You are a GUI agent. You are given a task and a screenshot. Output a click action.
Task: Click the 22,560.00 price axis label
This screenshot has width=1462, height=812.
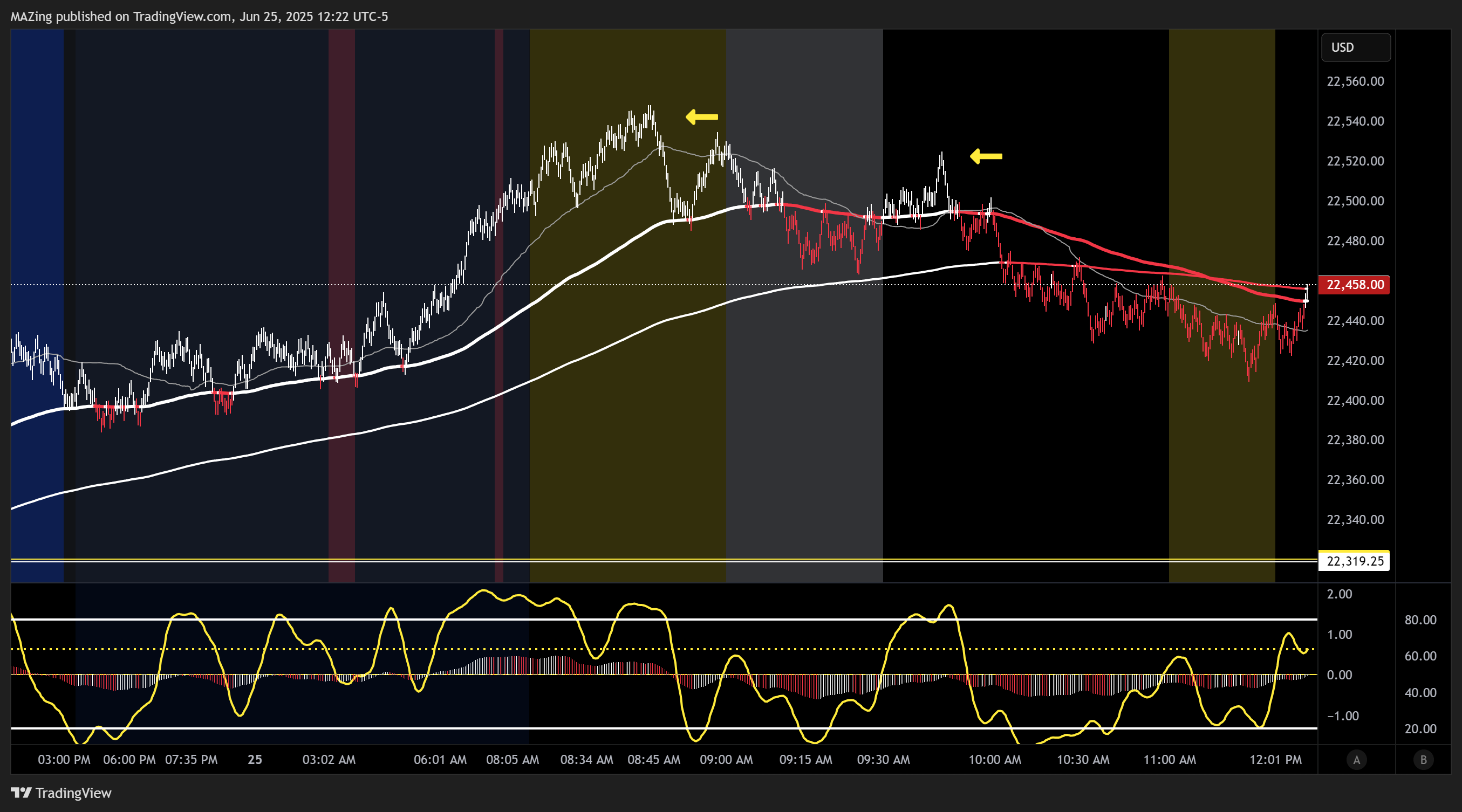1355,81
